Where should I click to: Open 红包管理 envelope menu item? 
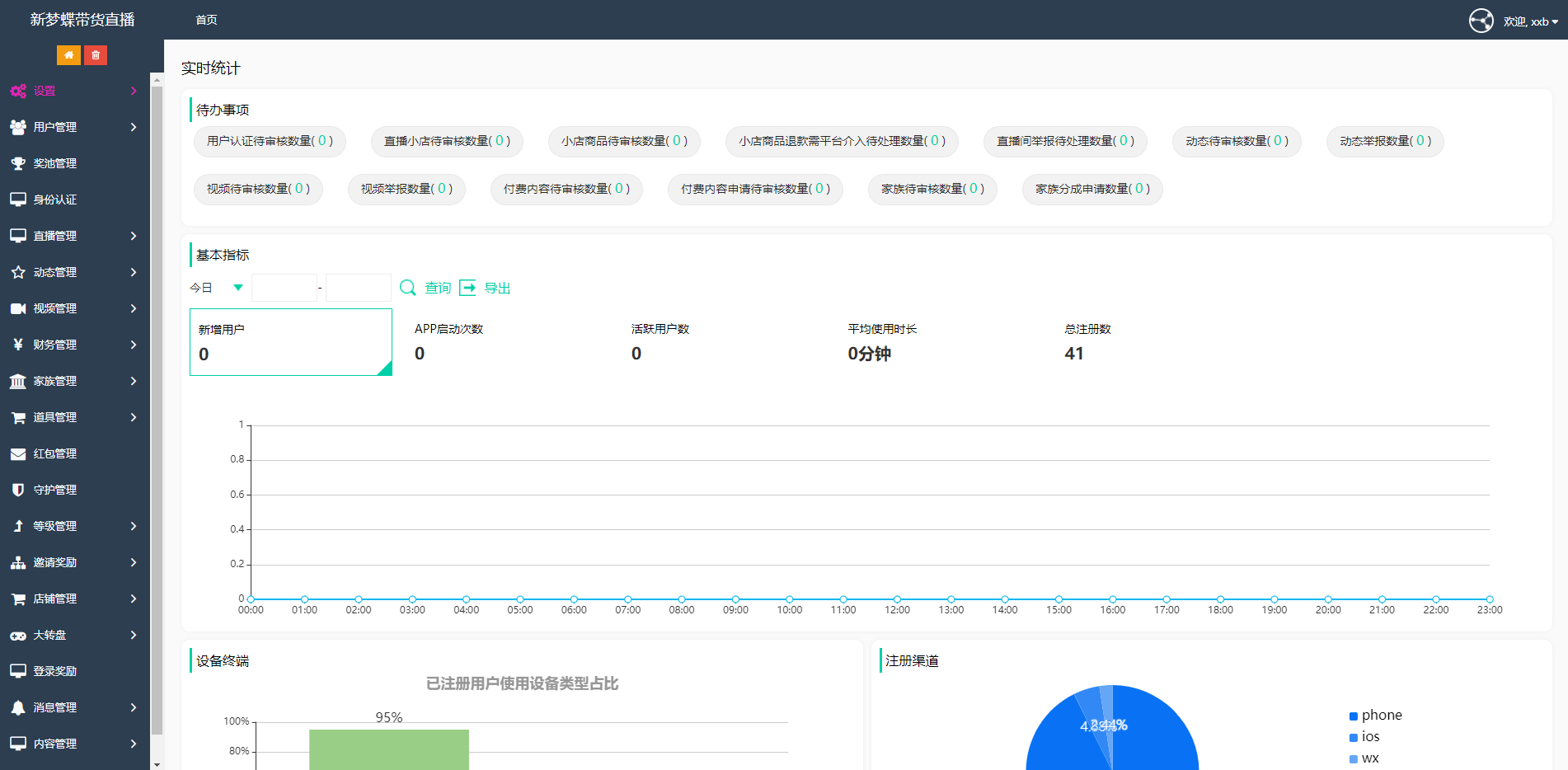[54, 453]
